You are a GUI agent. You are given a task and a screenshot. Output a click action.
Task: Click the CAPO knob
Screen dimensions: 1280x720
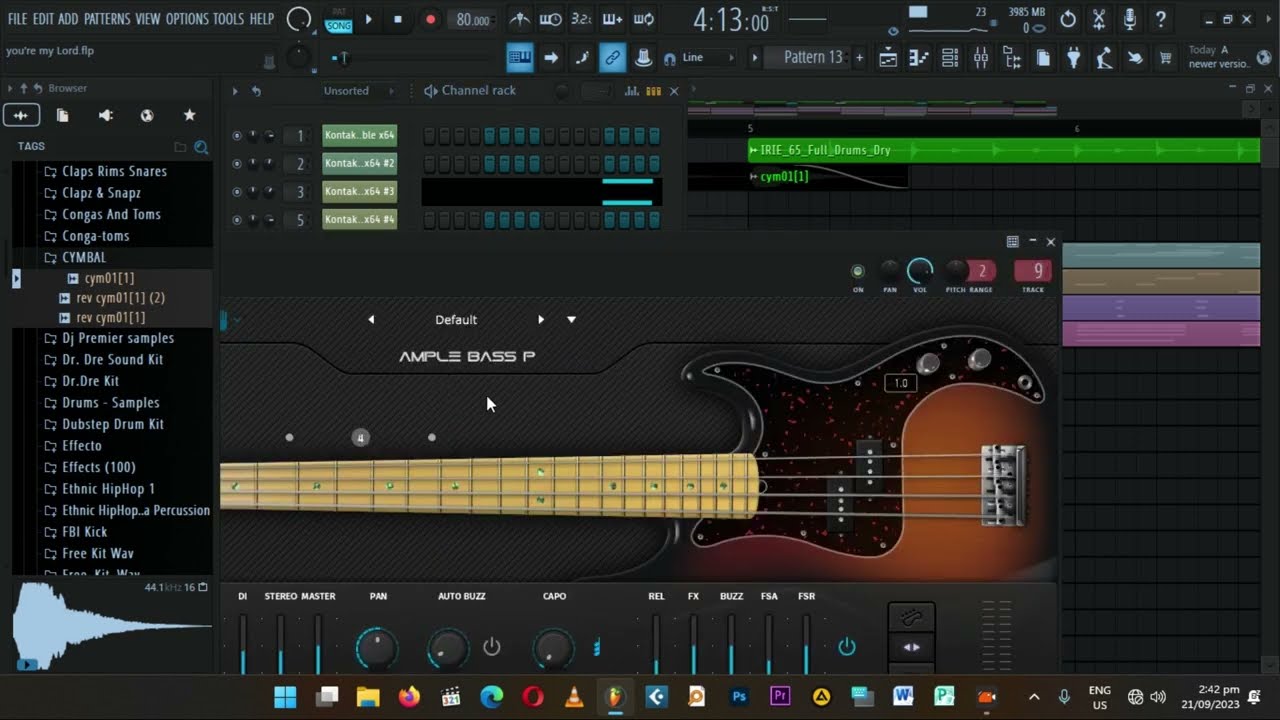(553, 649)
